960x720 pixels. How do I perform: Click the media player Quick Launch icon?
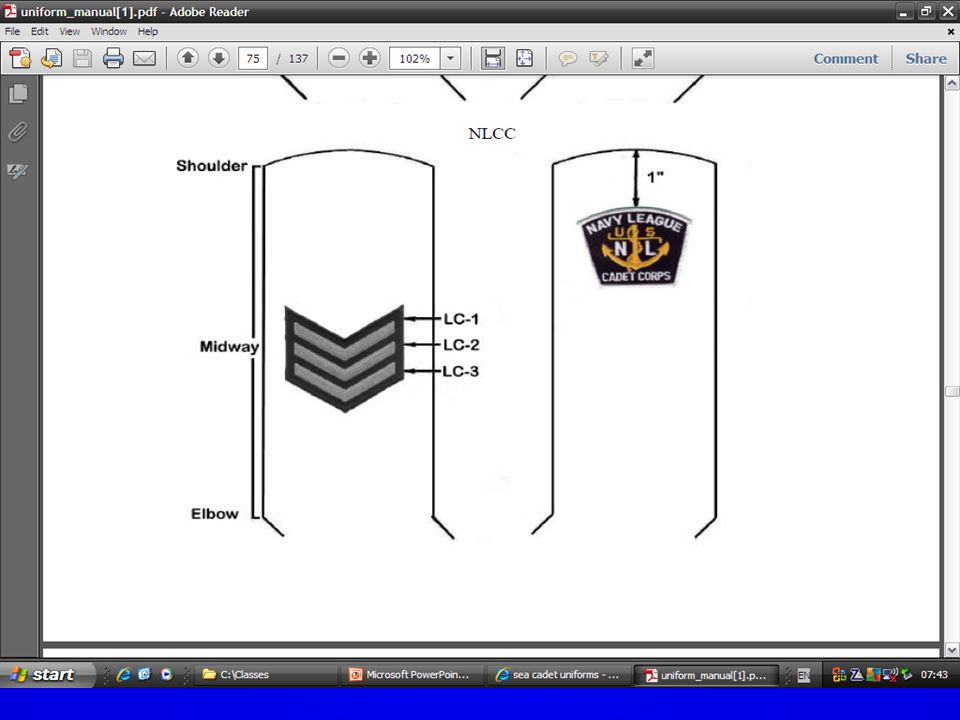tap(166, 674)
